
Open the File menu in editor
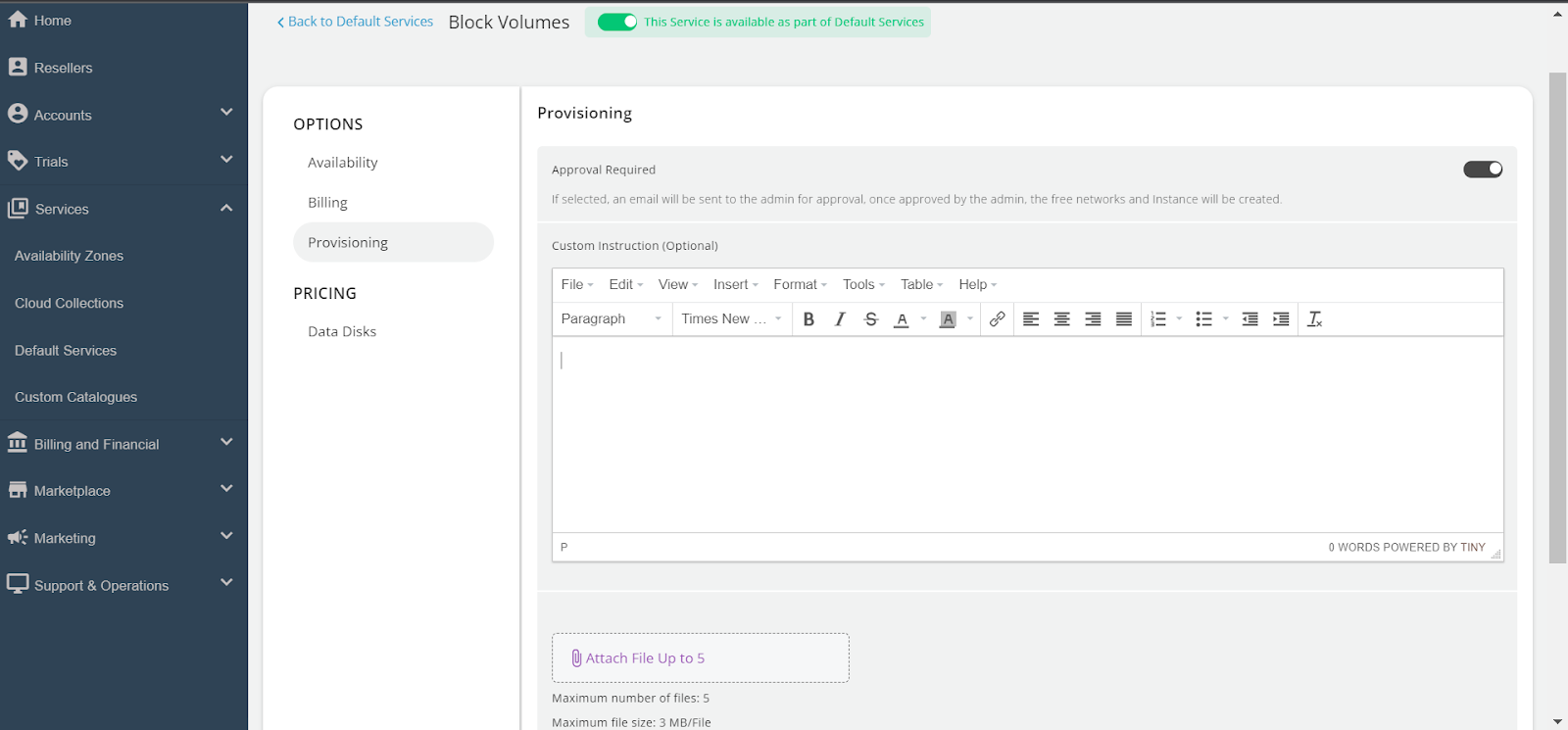[577, 285]
